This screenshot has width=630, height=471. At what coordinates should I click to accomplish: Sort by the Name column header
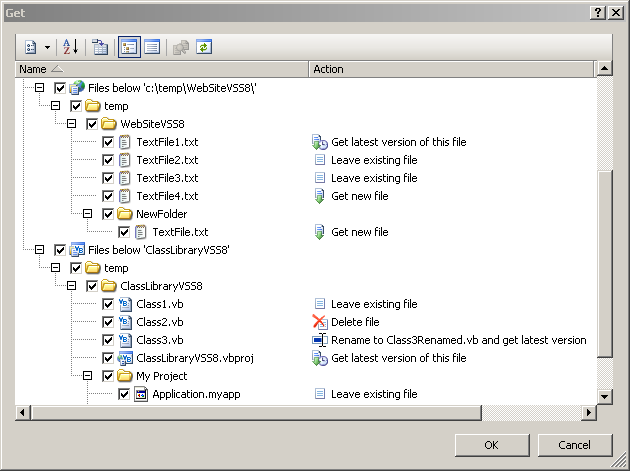click(x=162, y=69)
